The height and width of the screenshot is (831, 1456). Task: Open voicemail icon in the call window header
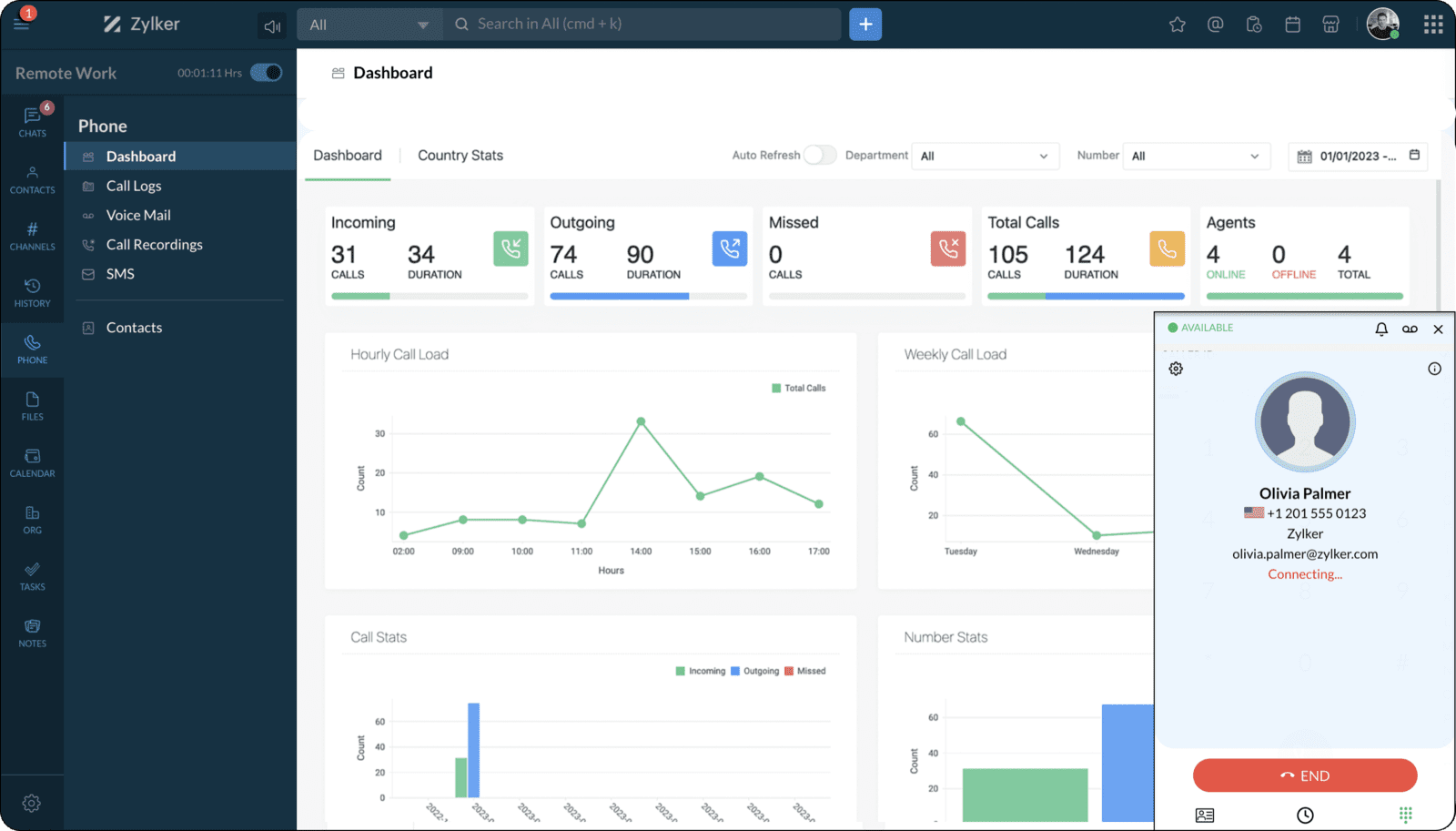pyautogui.click(x=1410, y=329)
